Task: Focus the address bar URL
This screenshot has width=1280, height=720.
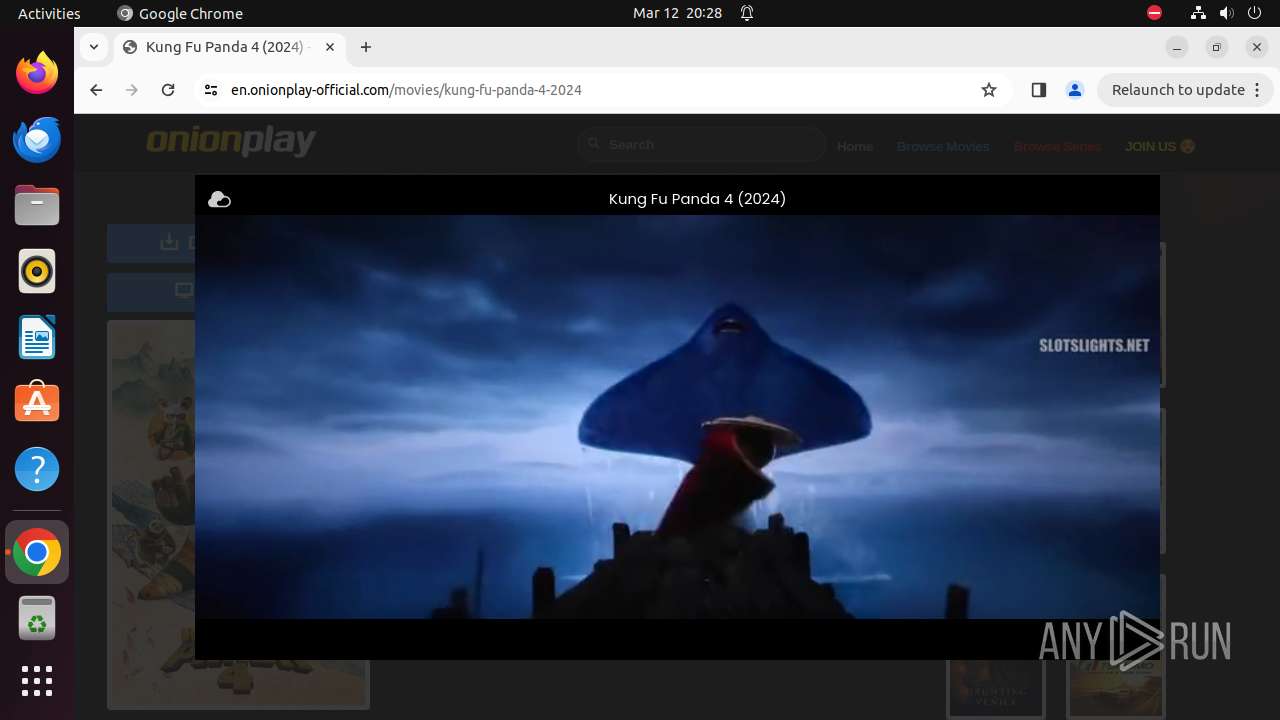Action: (x=406, y=90)
